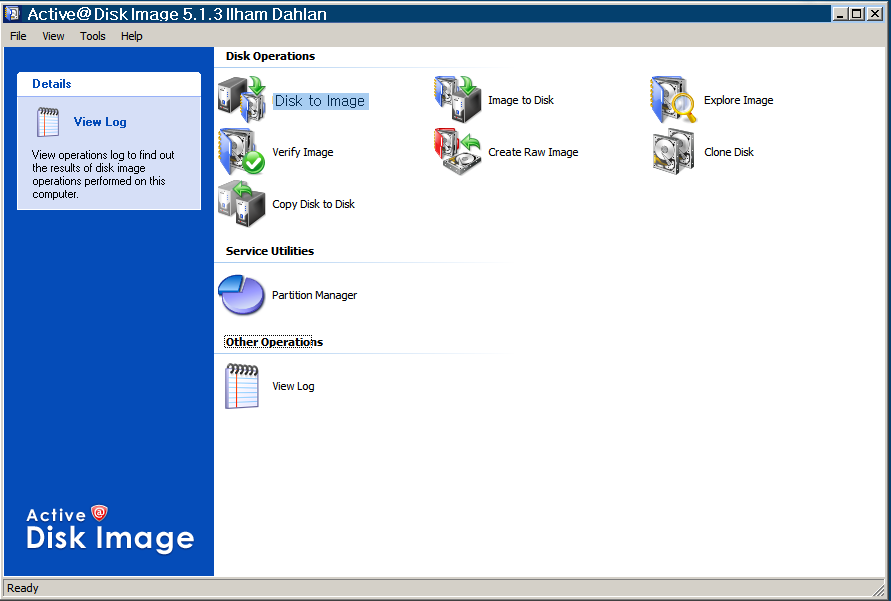Open the Tools menu
Image resolution: width=891 pixels, height=601 pixels.
pos(93,36)
